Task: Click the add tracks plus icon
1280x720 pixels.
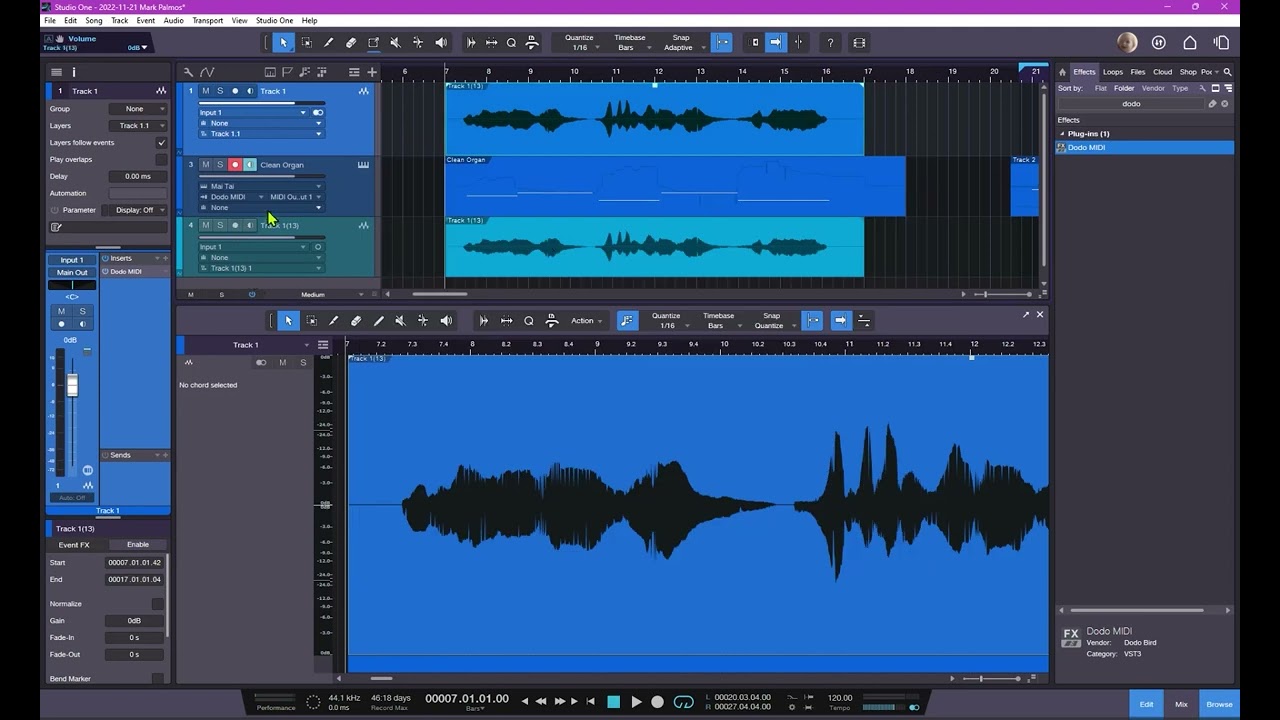Action: 372,72
